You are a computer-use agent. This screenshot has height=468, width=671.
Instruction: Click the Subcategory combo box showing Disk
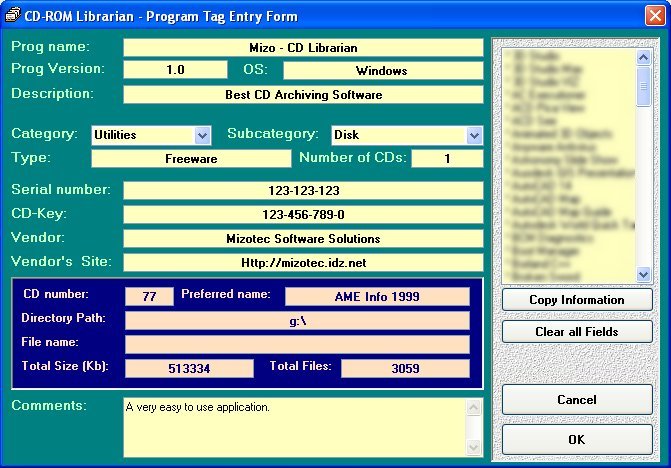pyautogui.click(x=407, y=136)
